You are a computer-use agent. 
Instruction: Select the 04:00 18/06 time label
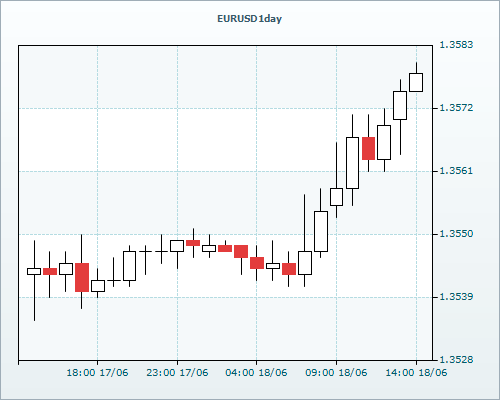click(256, 373)
